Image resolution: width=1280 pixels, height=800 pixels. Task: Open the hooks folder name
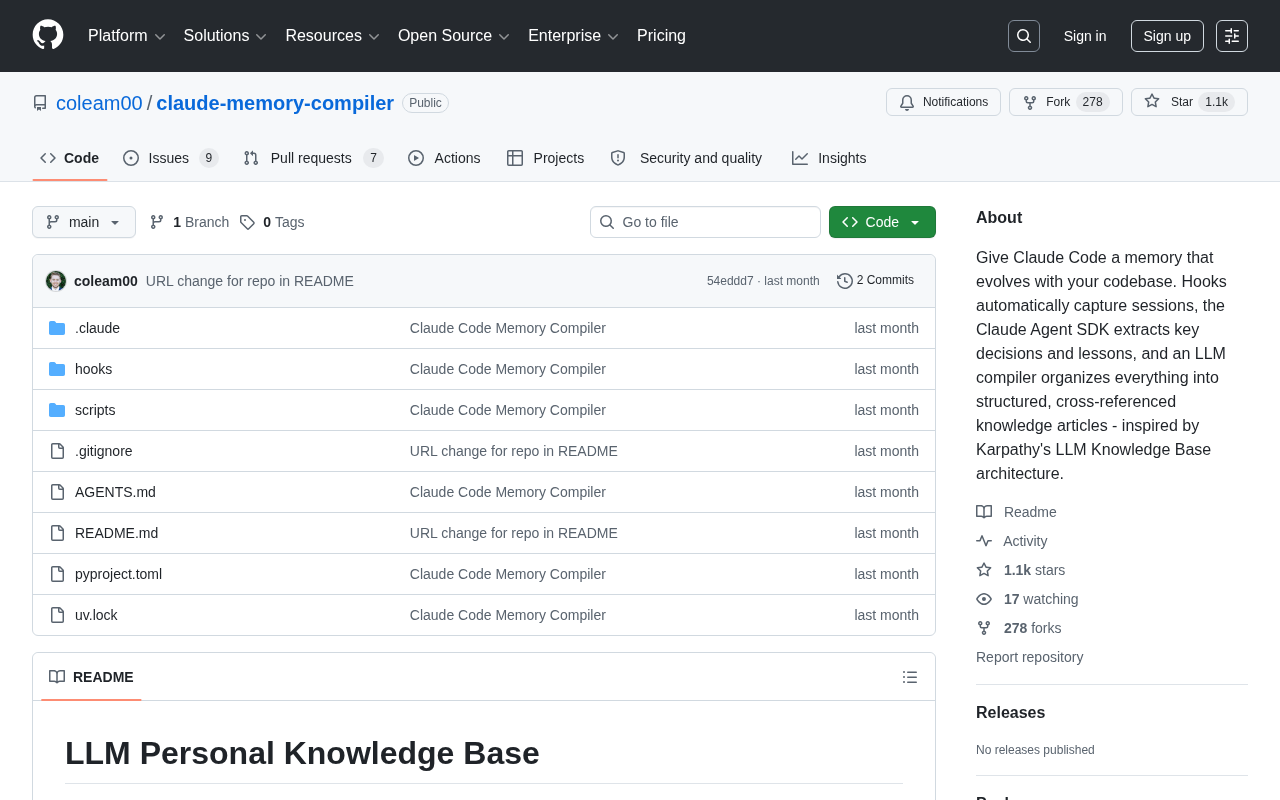[x=93, y=369]
